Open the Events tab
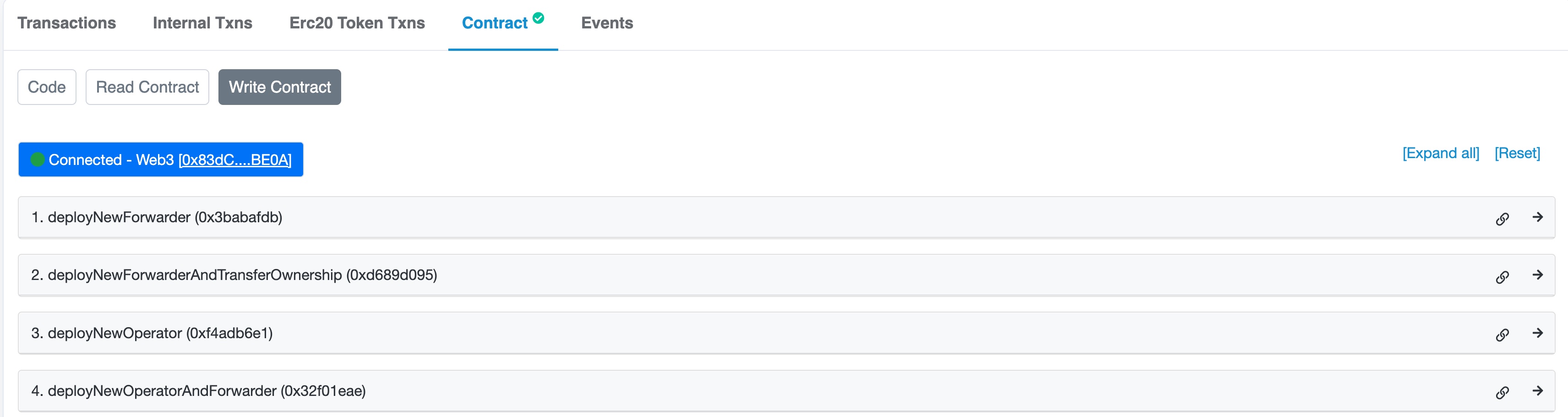Image resolution: width=1568 pixels, height=417 pixels. 607,23
